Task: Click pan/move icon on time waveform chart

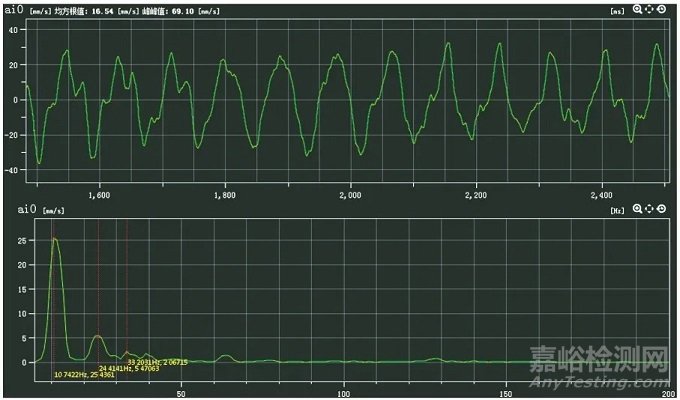Action: coord(649,9)
